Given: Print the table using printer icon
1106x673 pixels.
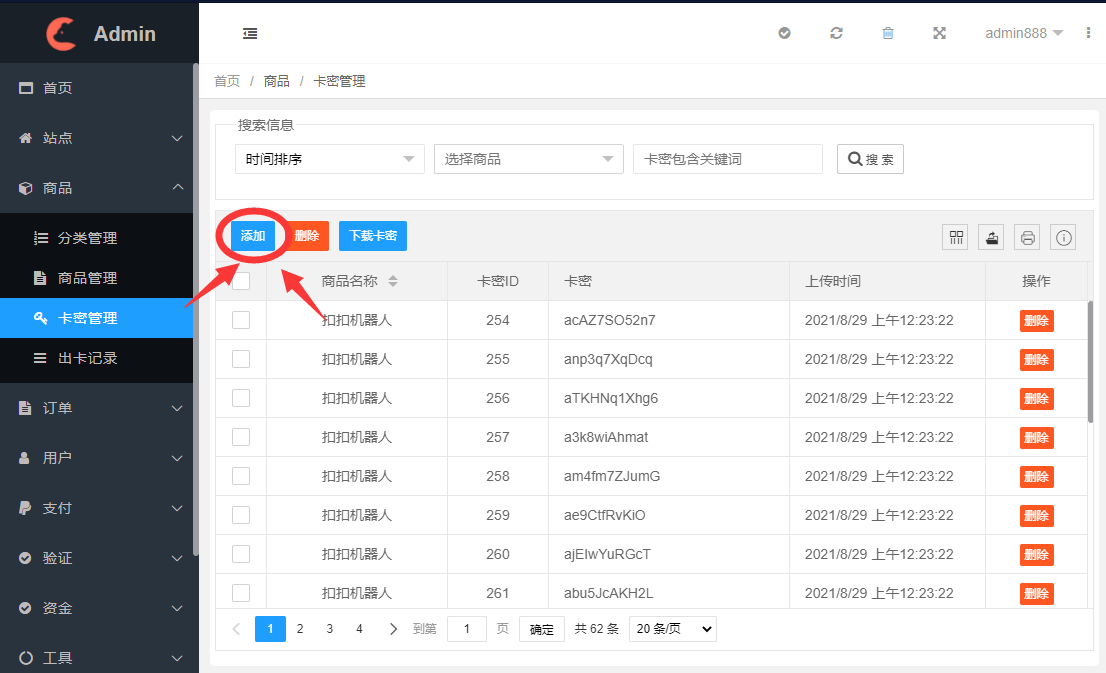Looking at the screenshot, I should pyautogui.click(x=1027, y=238).
